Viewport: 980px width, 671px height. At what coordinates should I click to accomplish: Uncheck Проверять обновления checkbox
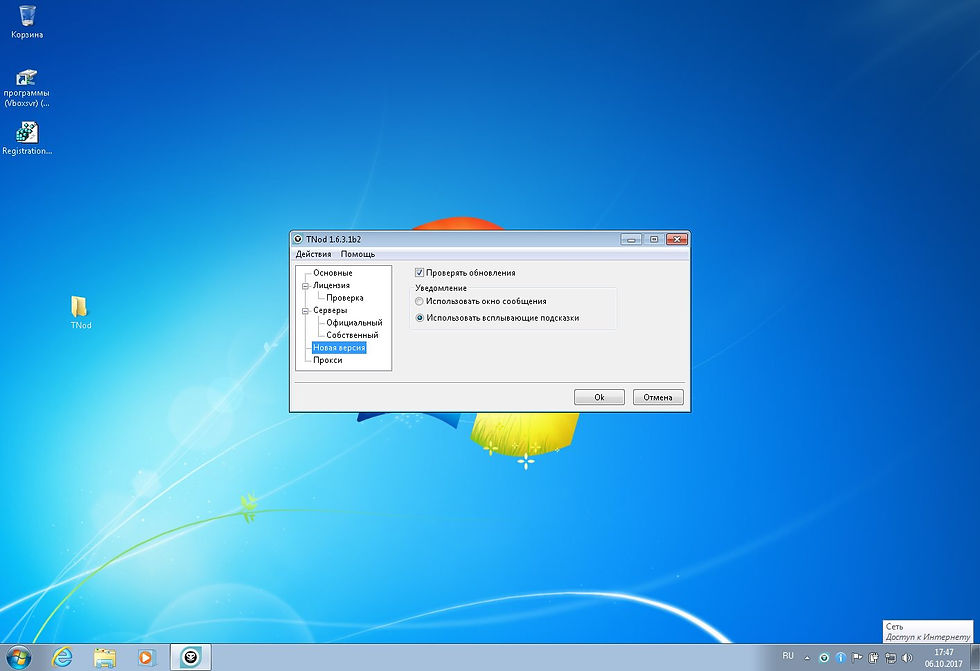[x=419, y=273]
